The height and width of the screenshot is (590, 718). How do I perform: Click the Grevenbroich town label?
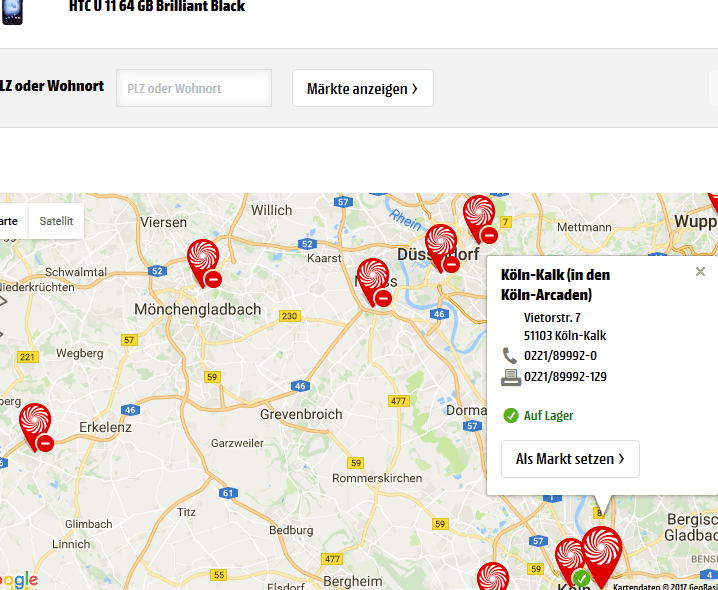point(301,414)
